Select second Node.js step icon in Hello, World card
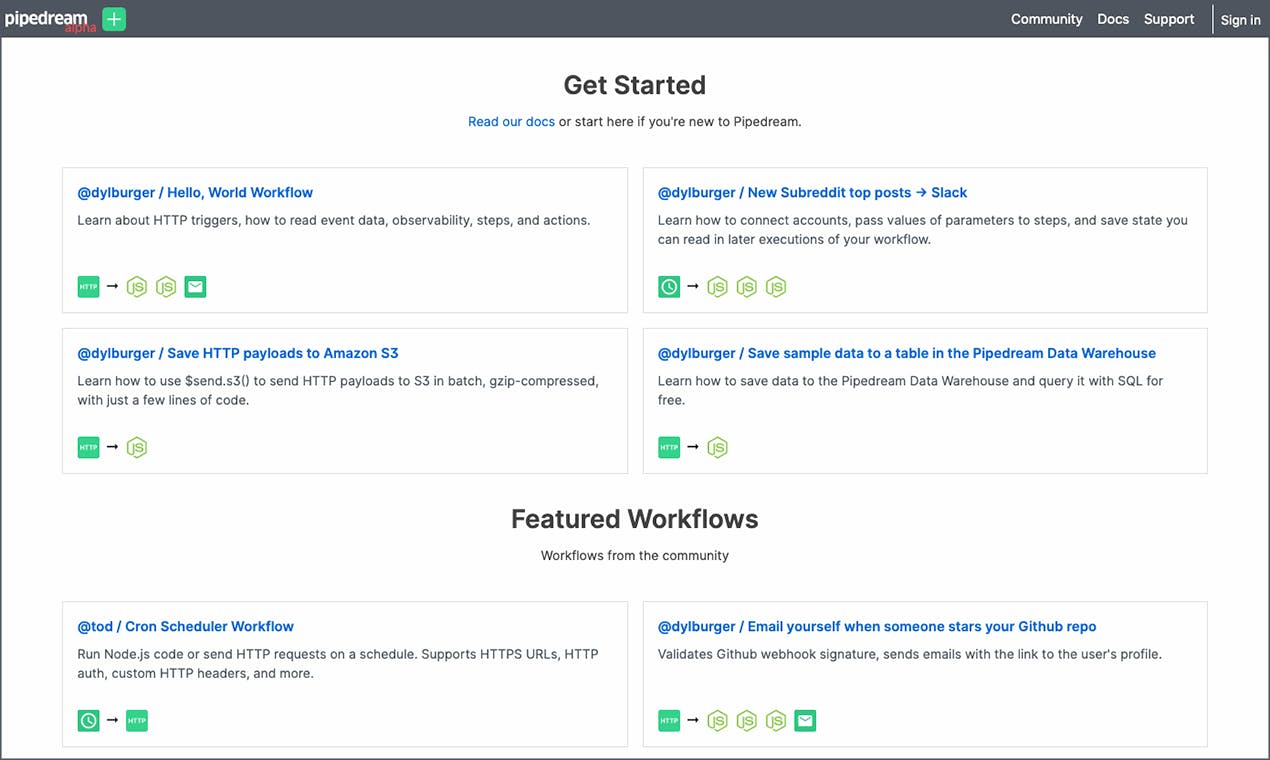 tap(166, 287)
